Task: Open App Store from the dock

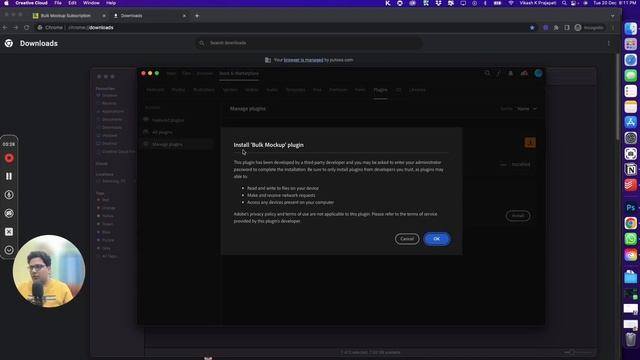Action: [631, 122]
